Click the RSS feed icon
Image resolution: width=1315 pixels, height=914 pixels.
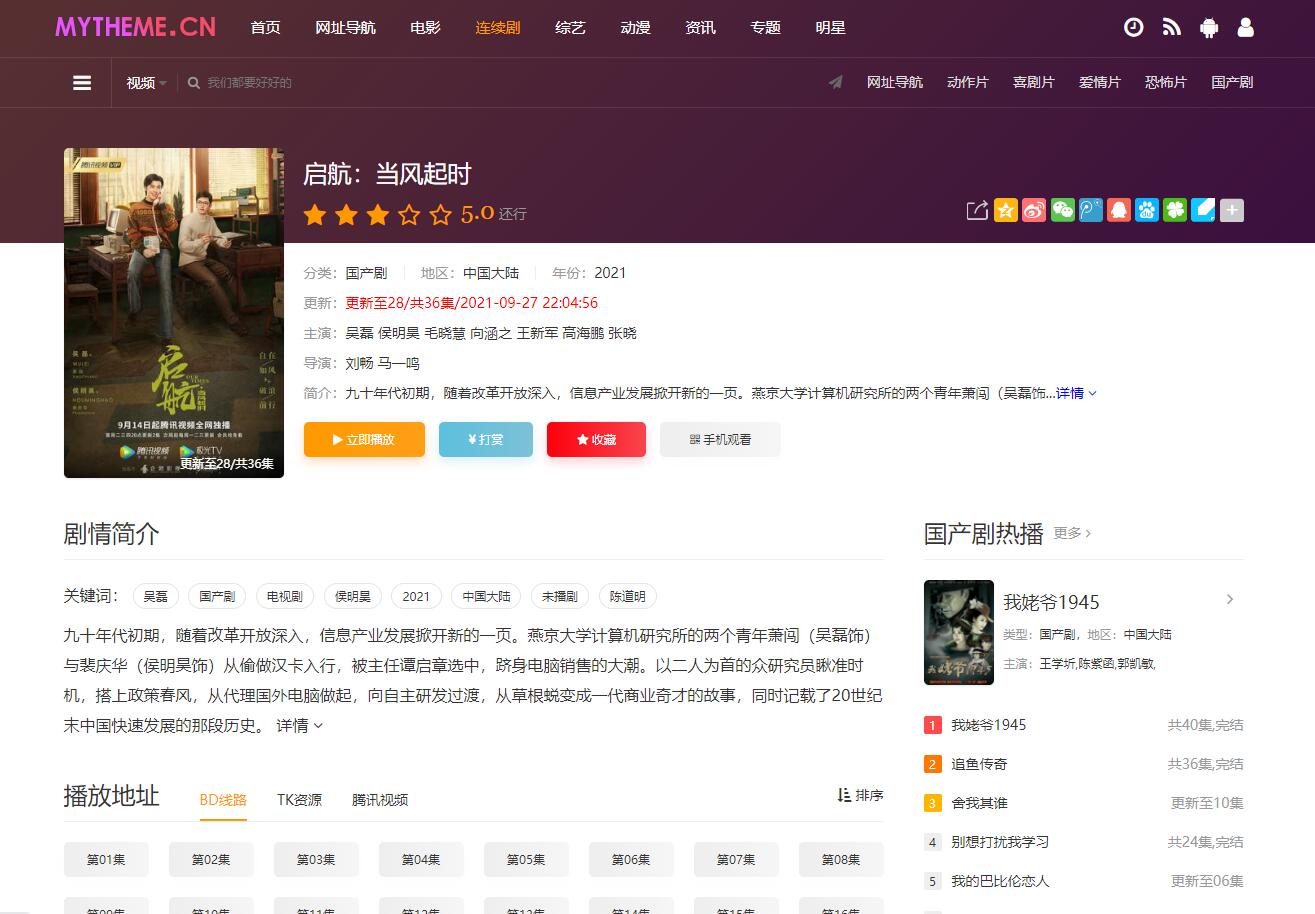tap(1171, 28)
